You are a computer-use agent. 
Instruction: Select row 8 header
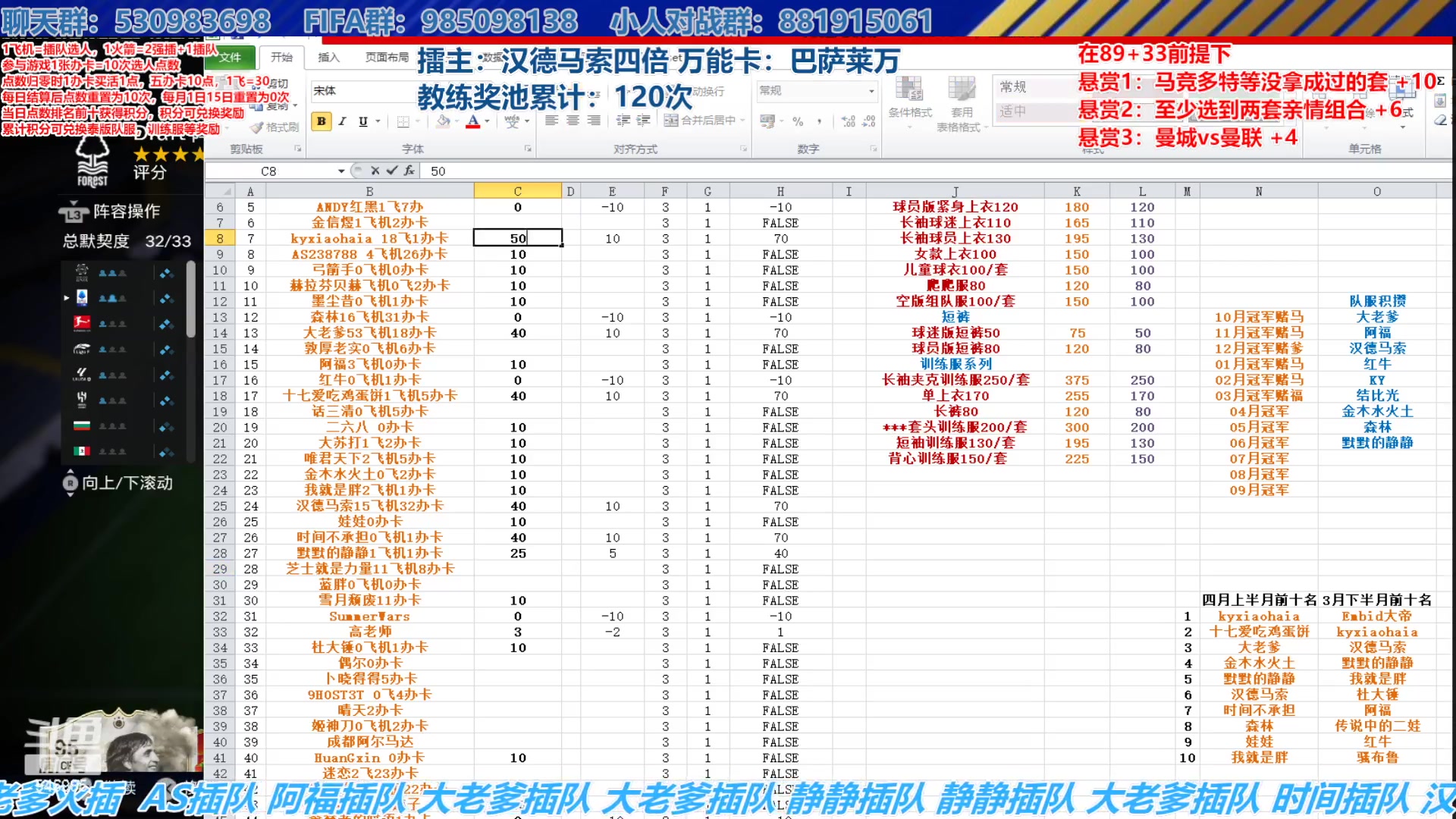(x=219, y=238)
